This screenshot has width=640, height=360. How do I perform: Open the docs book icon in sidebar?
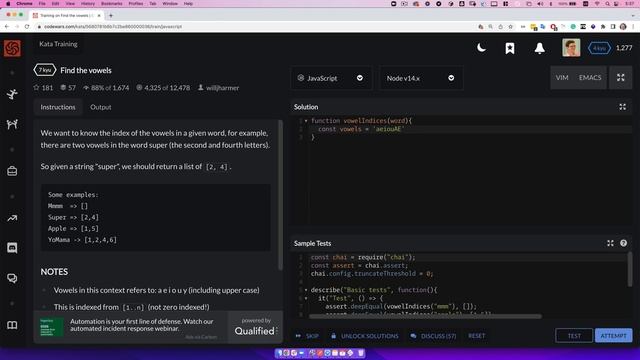pos(12,325)
